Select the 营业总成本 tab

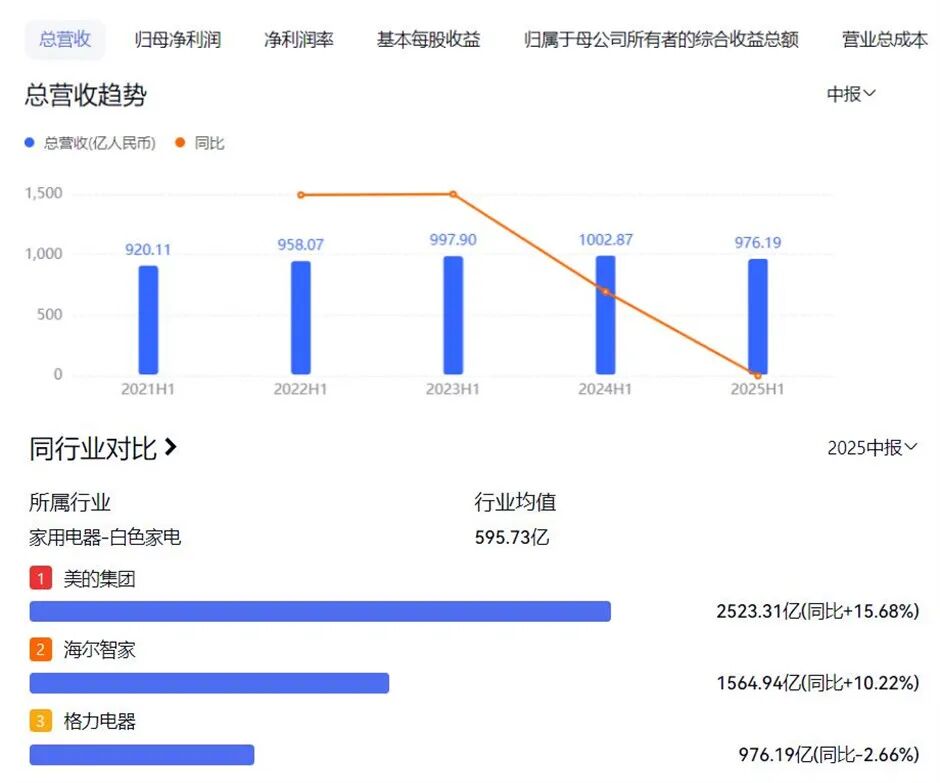884,38
